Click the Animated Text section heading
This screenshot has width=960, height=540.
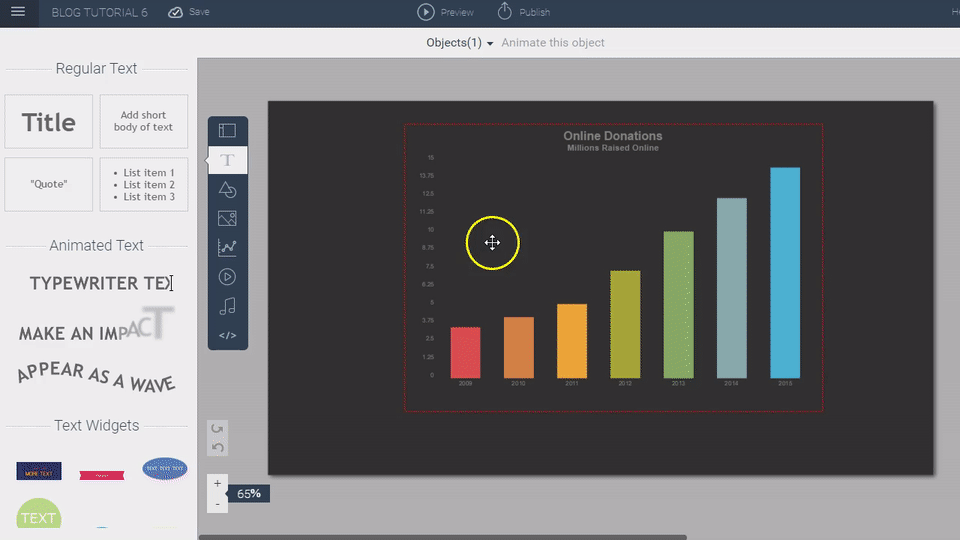click(x=96, y=246)
